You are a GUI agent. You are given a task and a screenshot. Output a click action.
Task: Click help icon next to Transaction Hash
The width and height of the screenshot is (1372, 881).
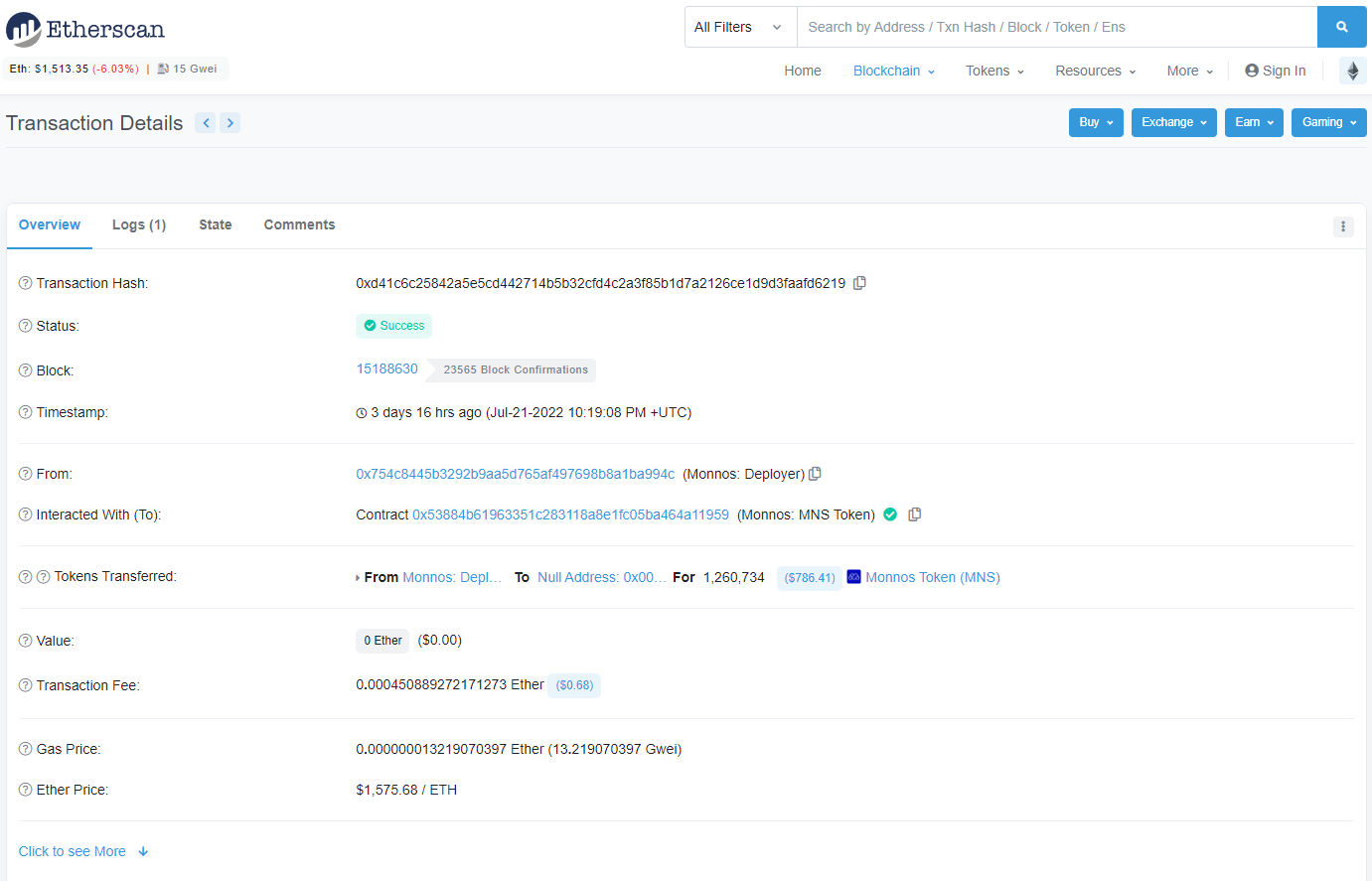(26, 283)
